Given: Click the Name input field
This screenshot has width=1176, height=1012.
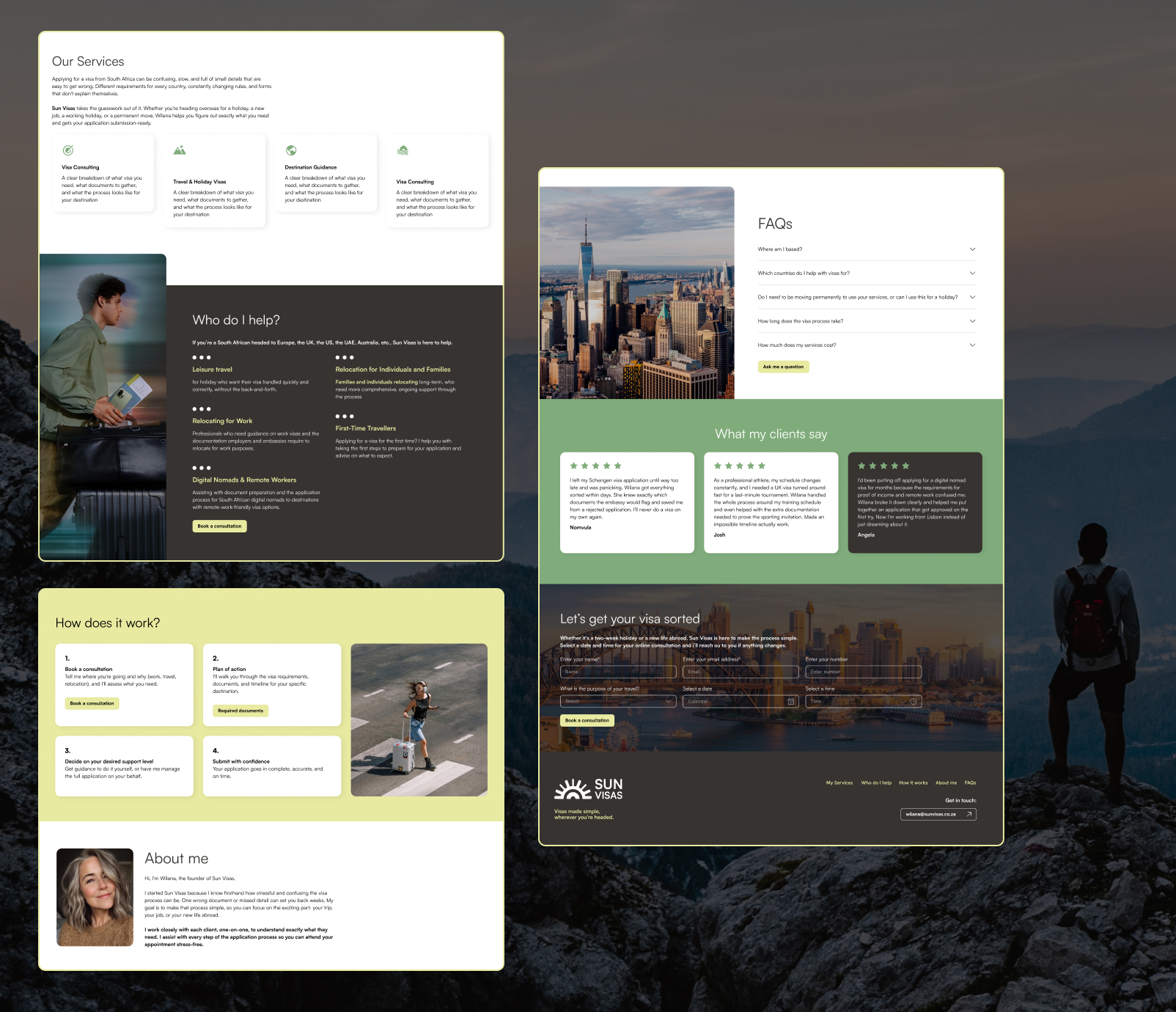Looking at the screenshot, I should click(618, 672).
